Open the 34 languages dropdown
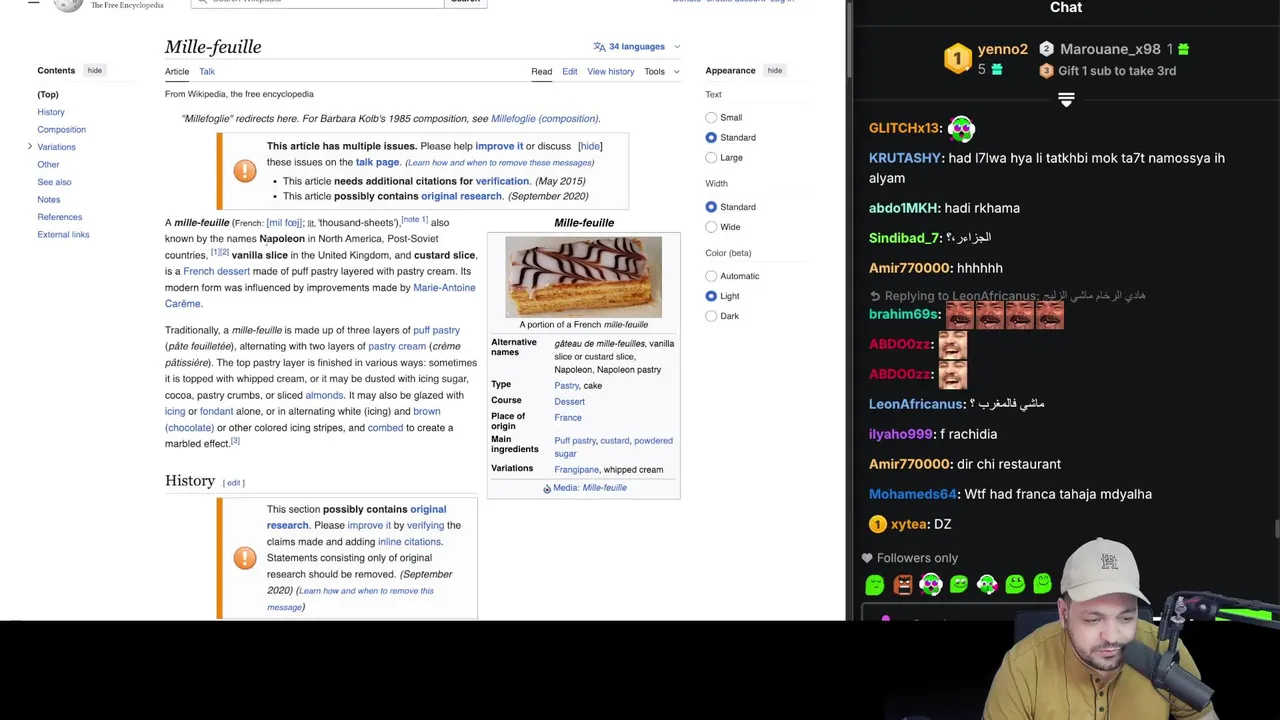Screen dimensions: 1280x720 (636, 46)
